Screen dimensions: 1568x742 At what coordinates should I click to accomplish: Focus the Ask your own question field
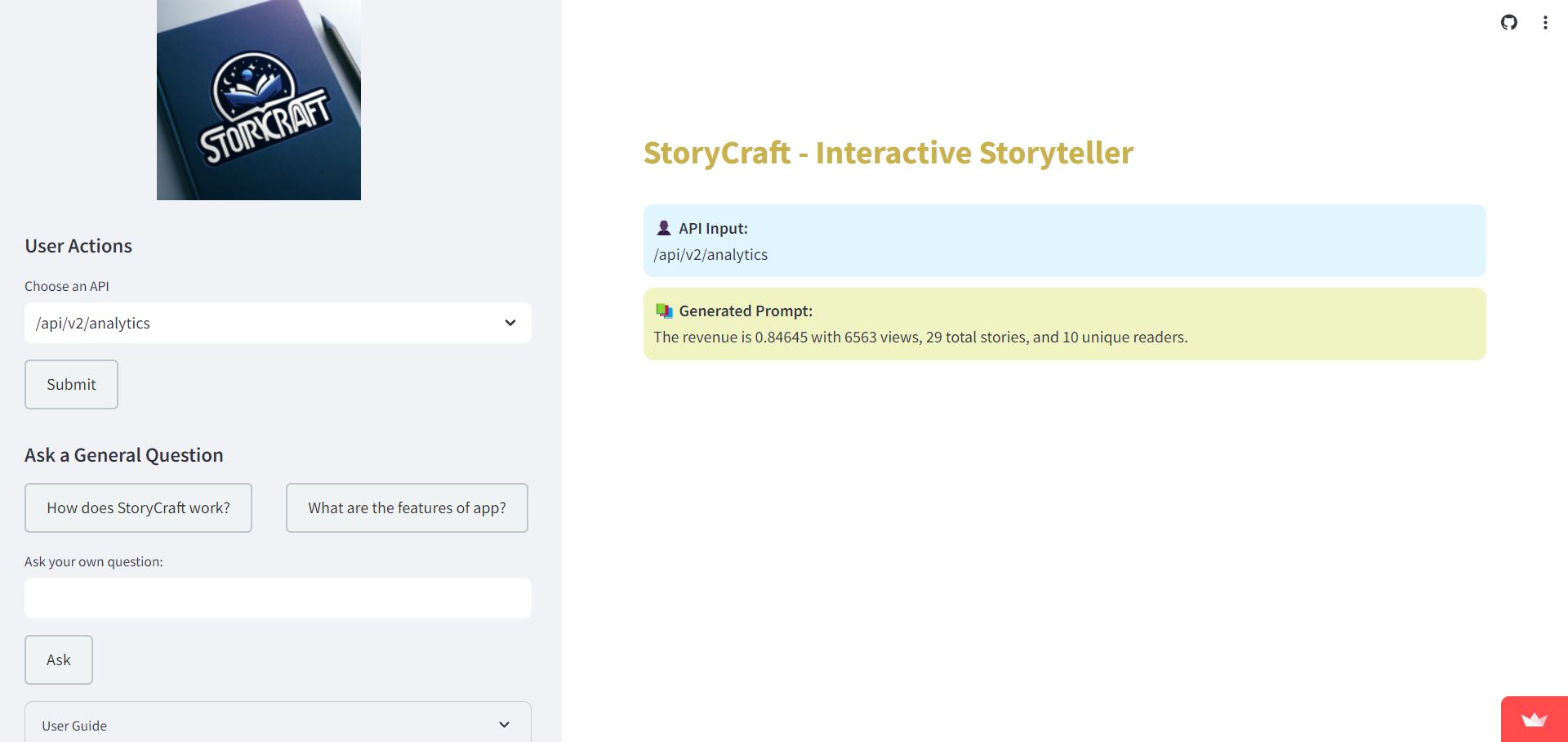tap(278, 598)
